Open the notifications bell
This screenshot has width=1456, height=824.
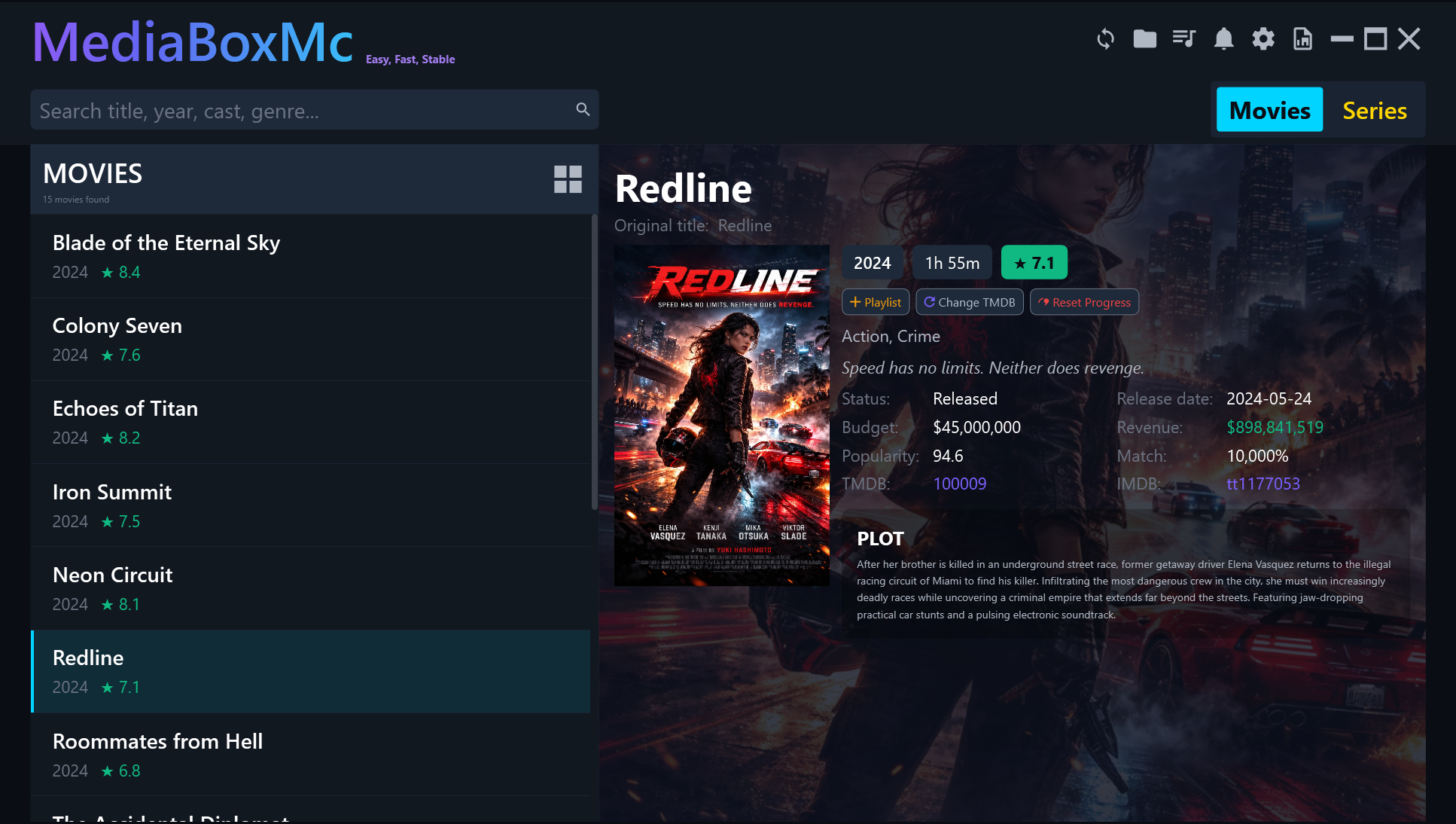point(1223,38)
